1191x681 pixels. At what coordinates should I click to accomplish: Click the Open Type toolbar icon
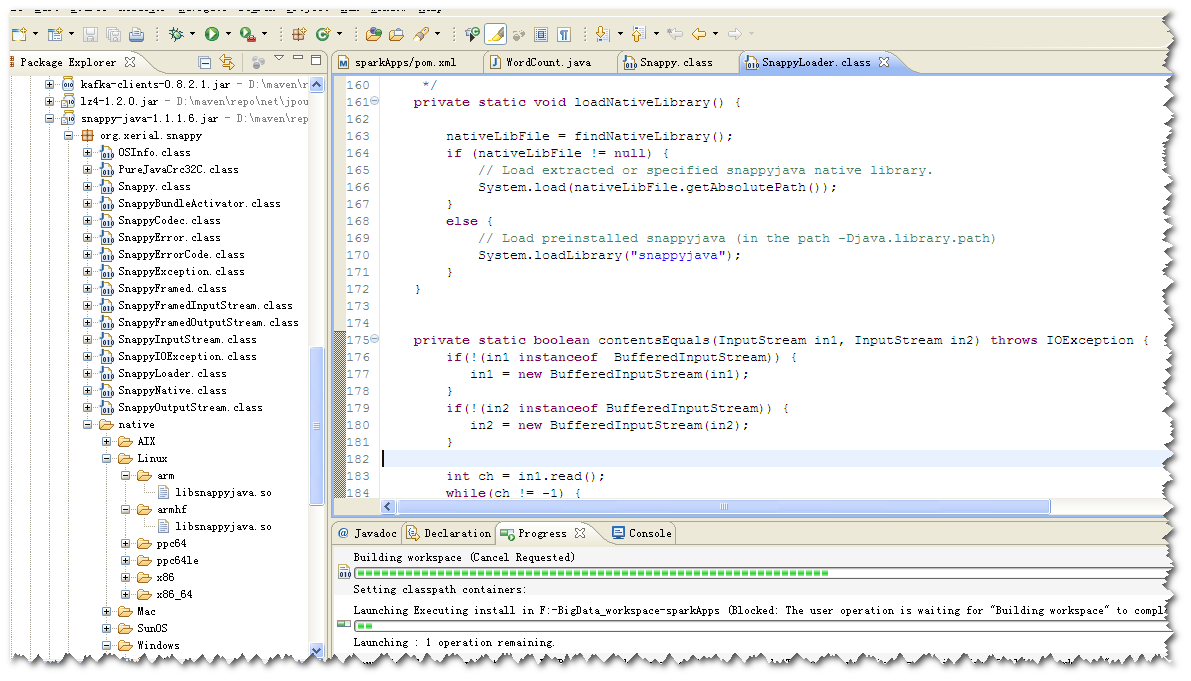[373, 34]
